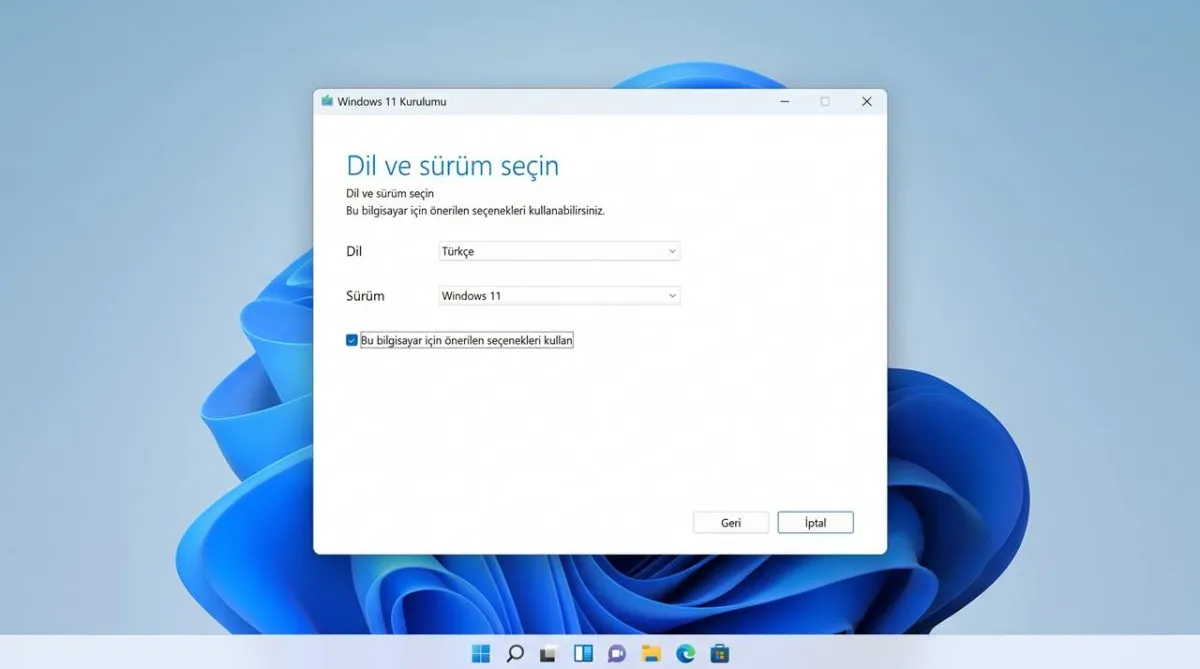Screen dimensions: 1200x669
Task: Uncheck 'Bu bilgisayar için önerilen seçenekleri kullan'
Action: click(x=352, y=340)
